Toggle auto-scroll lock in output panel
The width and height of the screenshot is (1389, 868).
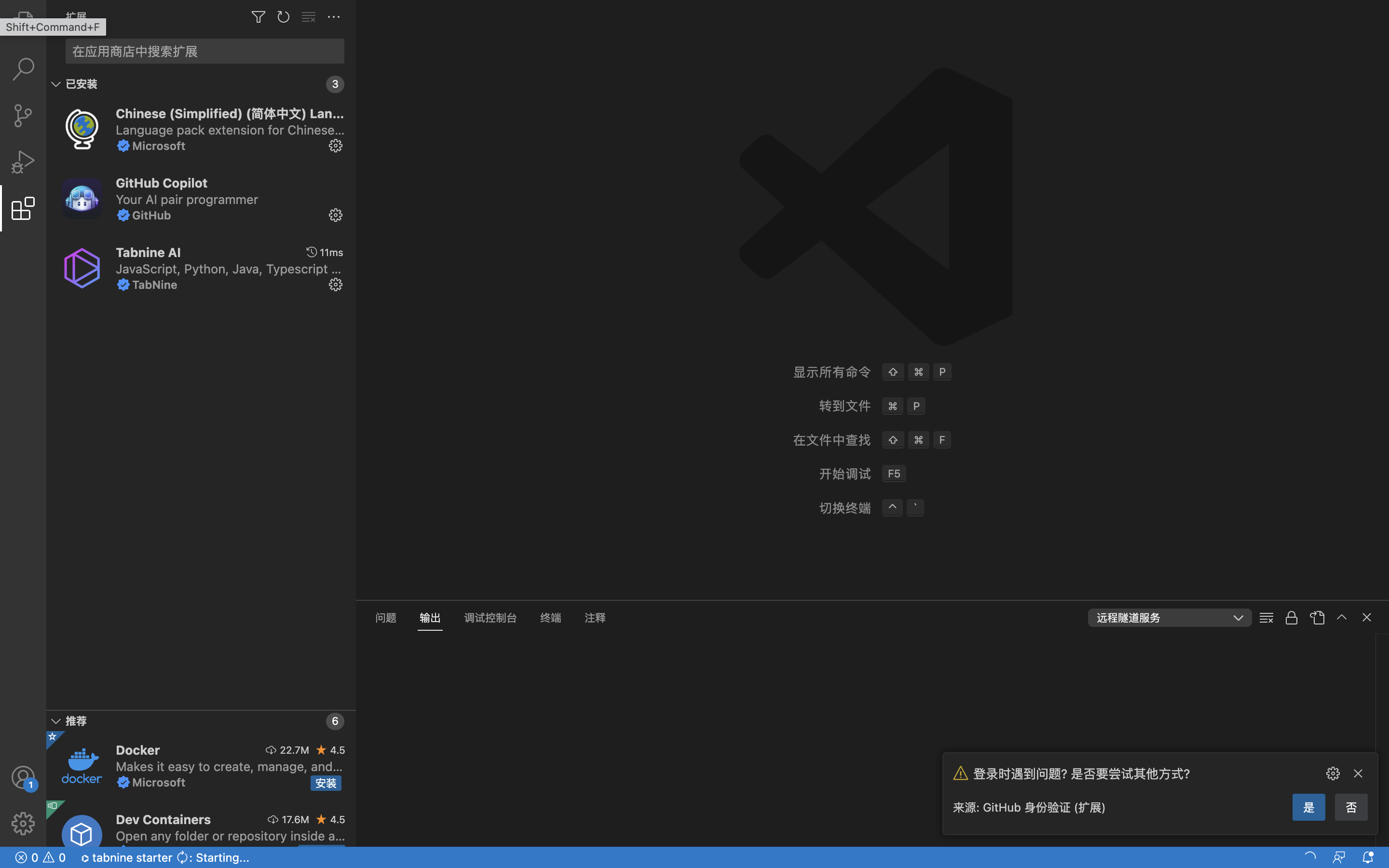tap(1291, 617)
